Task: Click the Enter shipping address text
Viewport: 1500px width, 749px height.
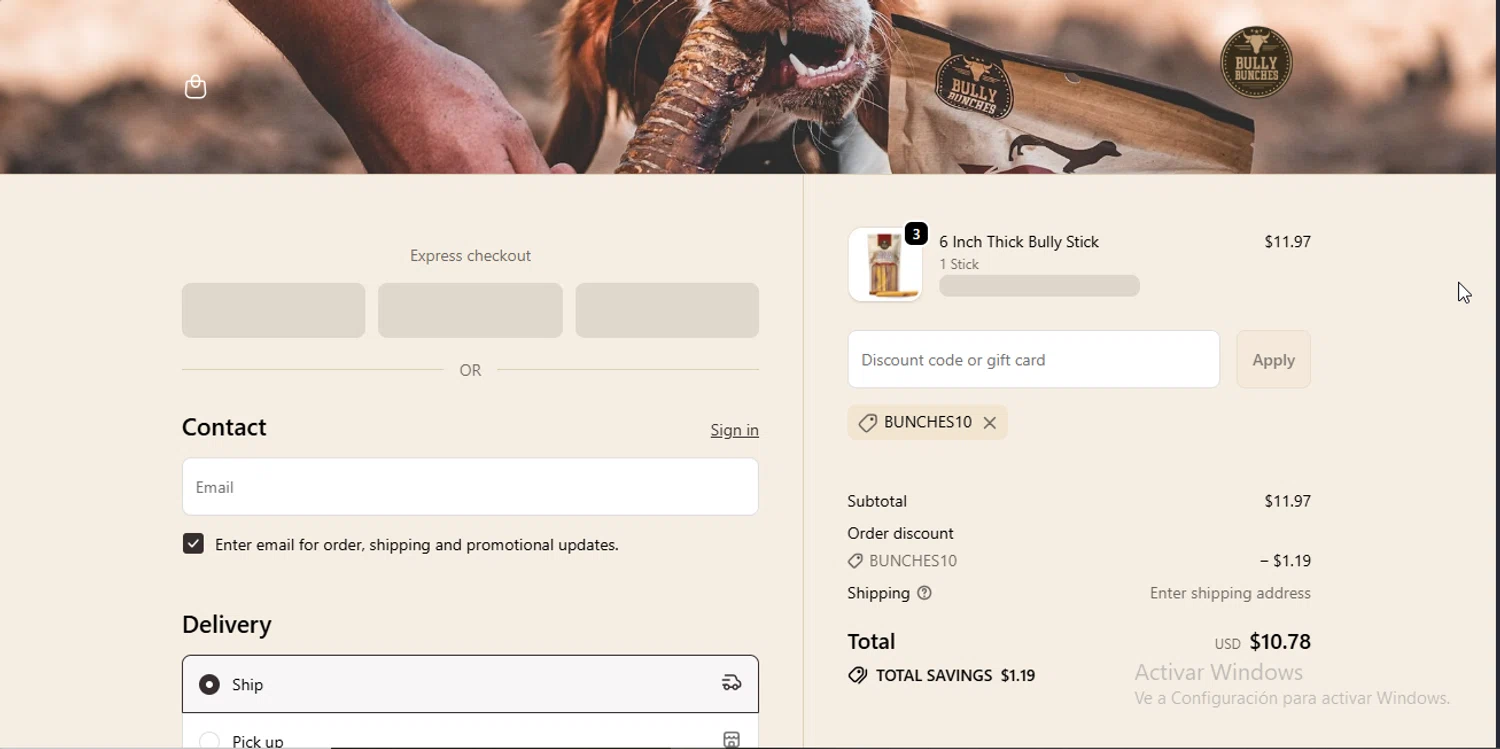Action: pyautogui.click(x=1230, y=593)
